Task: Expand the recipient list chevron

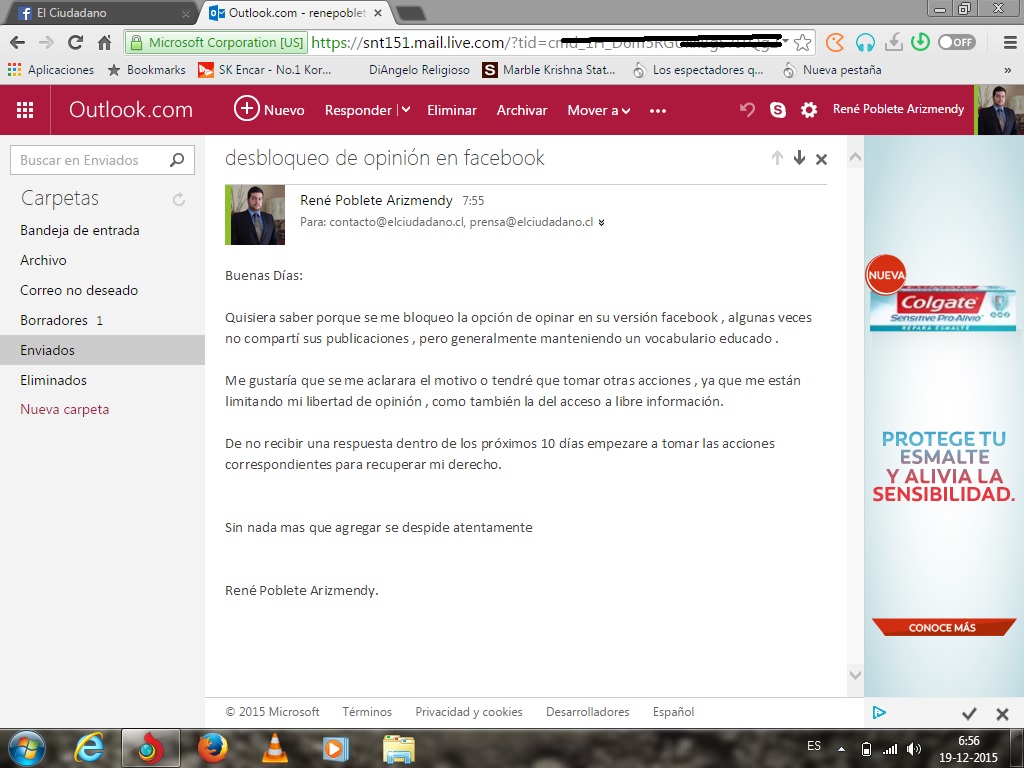Action: 601,223
